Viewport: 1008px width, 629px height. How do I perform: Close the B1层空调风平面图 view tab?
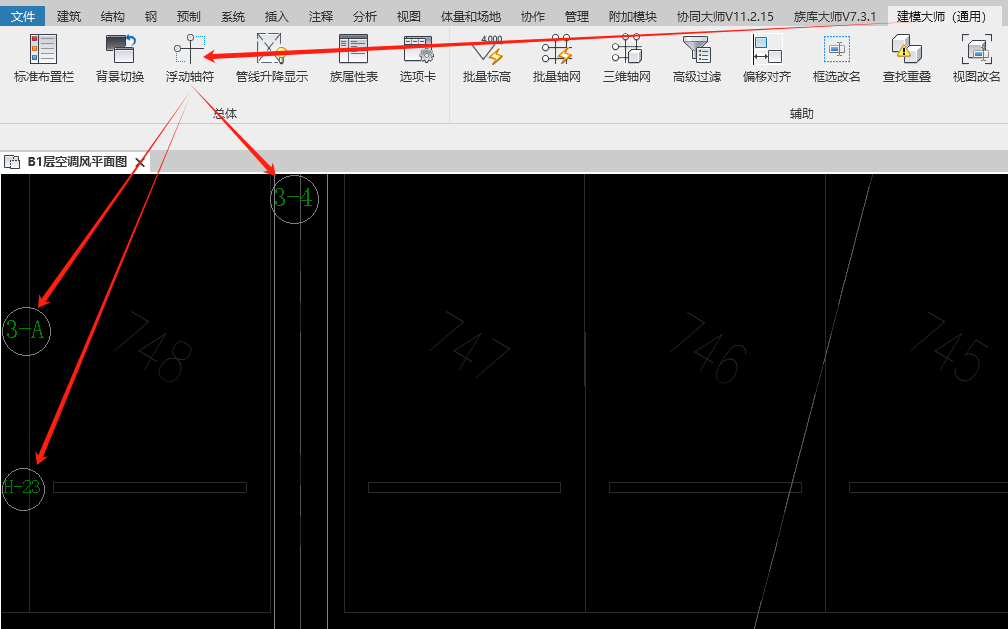click(140, 162)
